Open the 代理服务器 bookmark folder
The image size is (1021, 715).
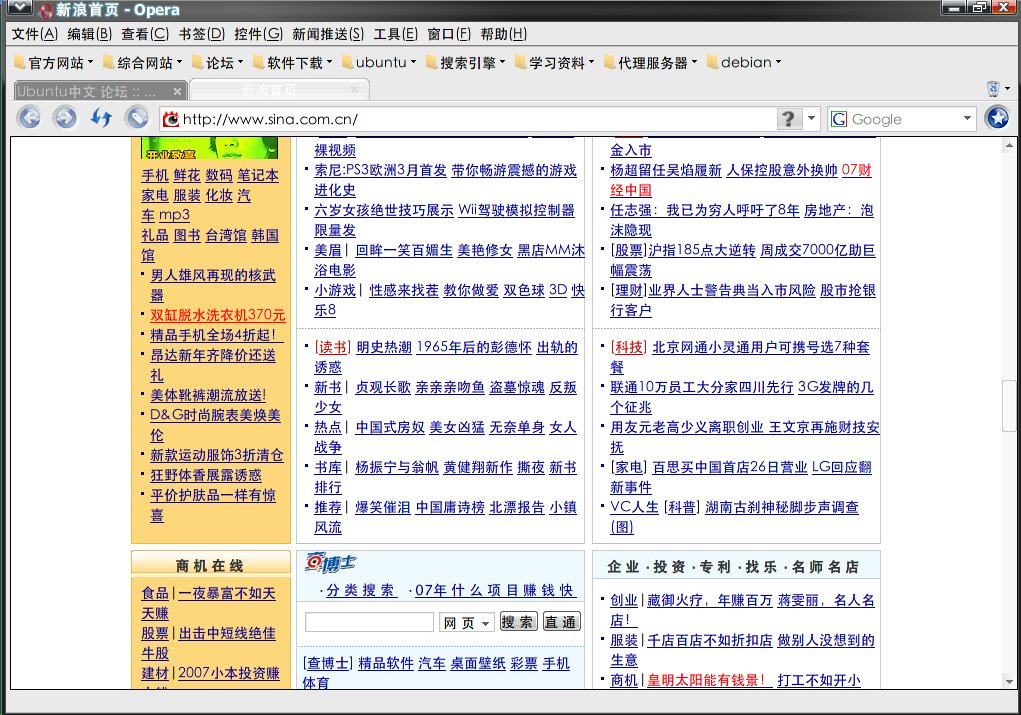650,63
